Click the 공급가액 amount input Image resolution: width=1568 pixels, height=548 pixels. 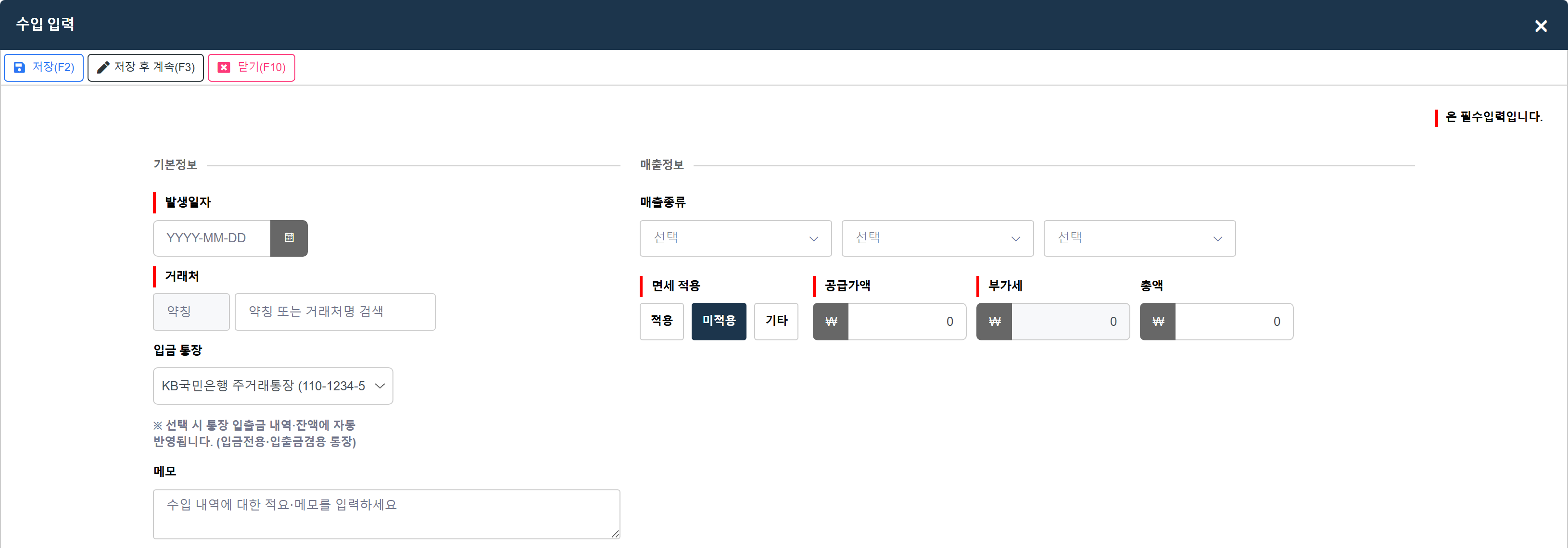(906, 321)
